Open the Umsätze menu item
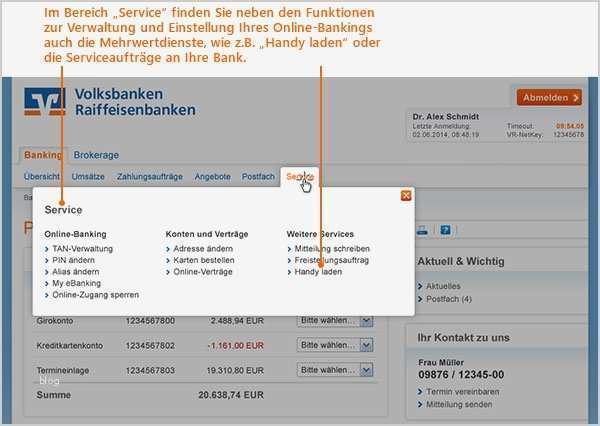The height and width of the screenshot is (426, 600). [x=88, y=176]
